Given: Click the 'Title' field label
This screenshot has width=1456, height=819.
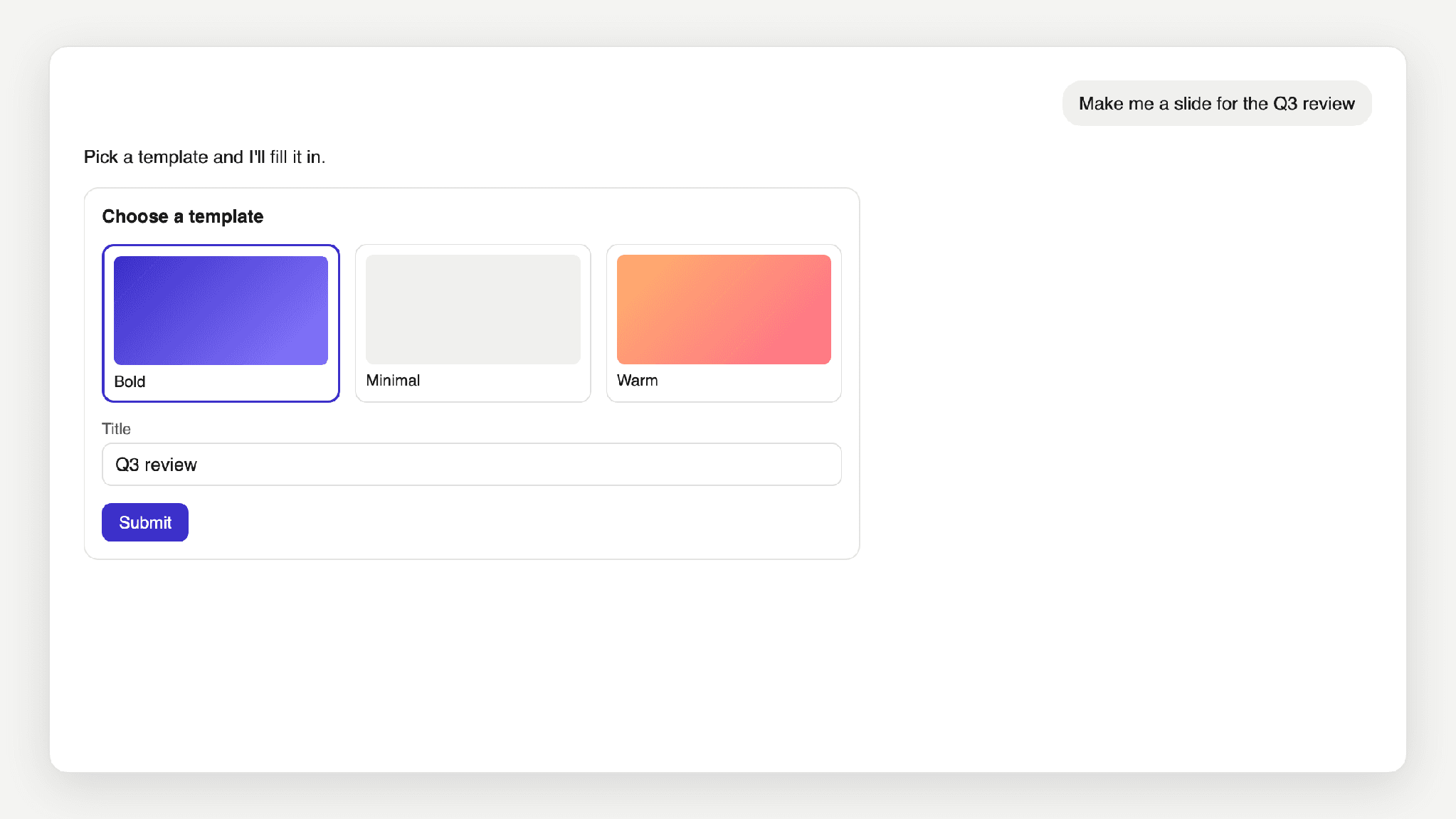Looking at the screenshot, I should coord(116,428).
